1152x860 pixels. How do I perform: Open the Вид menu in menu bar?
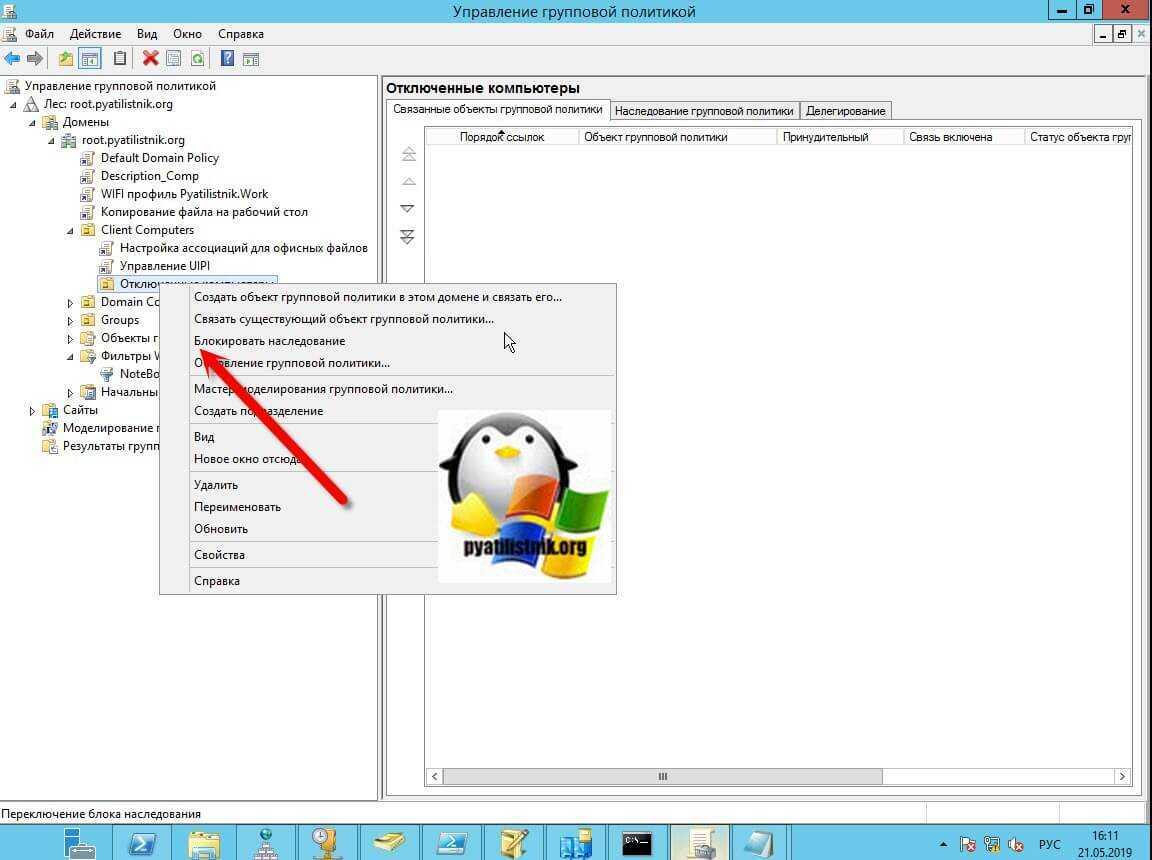pos(147,34)
